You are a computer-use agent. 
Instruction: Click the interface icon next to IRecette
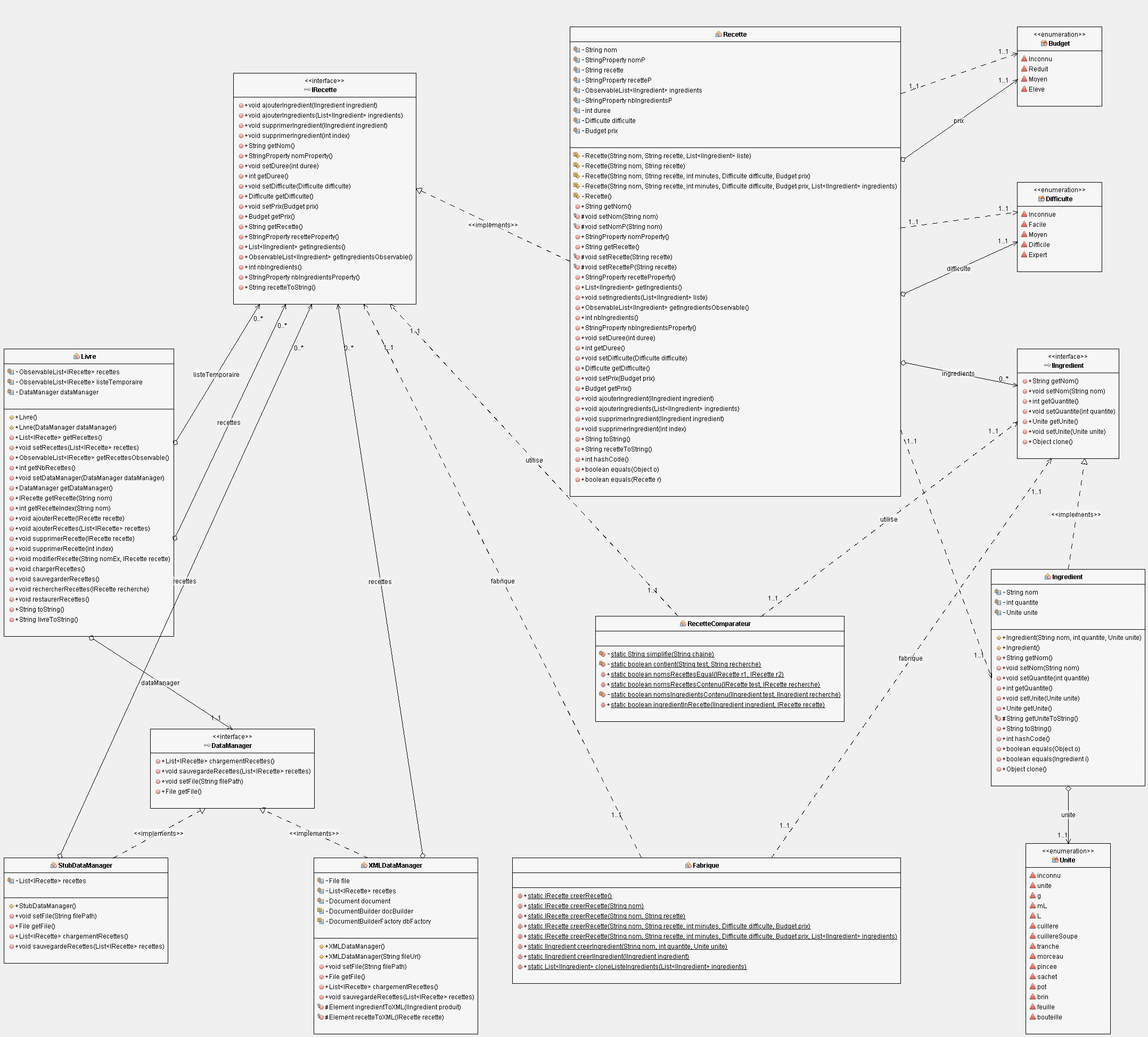point(307,90)
